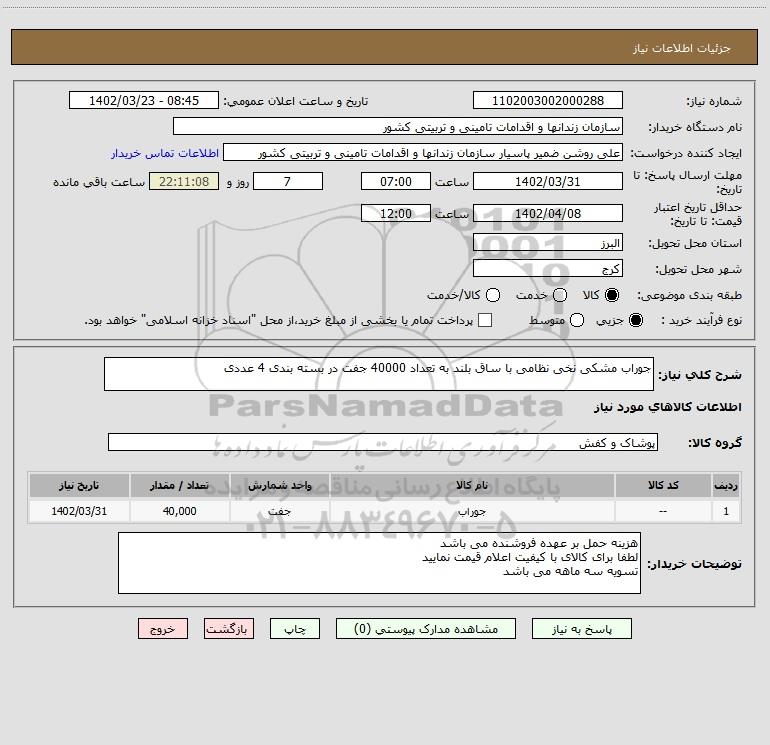This screenshot has height=745, width=770.
Task: Open مشاهده مدارک پیوستی (0) button
Action: tap(426, 629)
